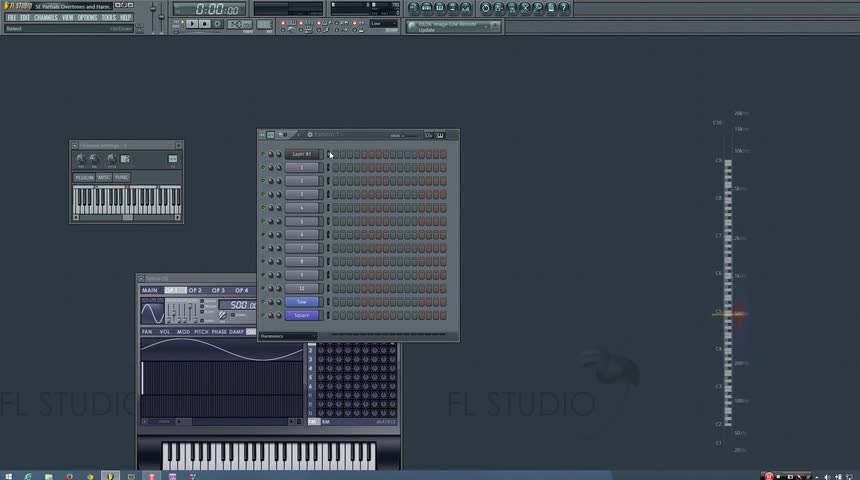Viewport: 860px width, 480px height.
Task: Click the audio editor scissors toolbar icon
Action: click(x=525, y=8)
